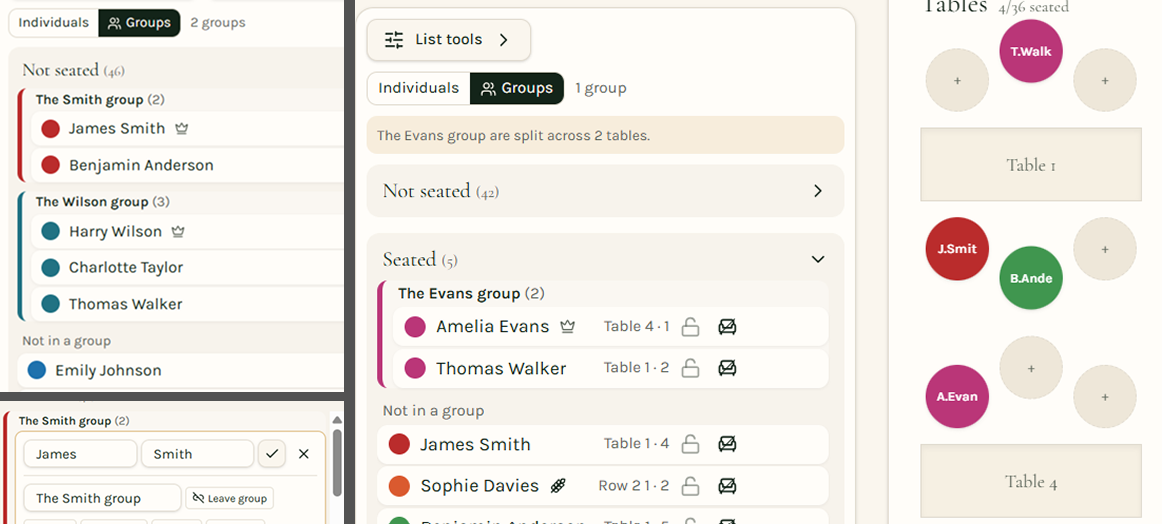Click the Table 1 rectangle
This screenshot has width=1162, height=524.
[1031, 165]
